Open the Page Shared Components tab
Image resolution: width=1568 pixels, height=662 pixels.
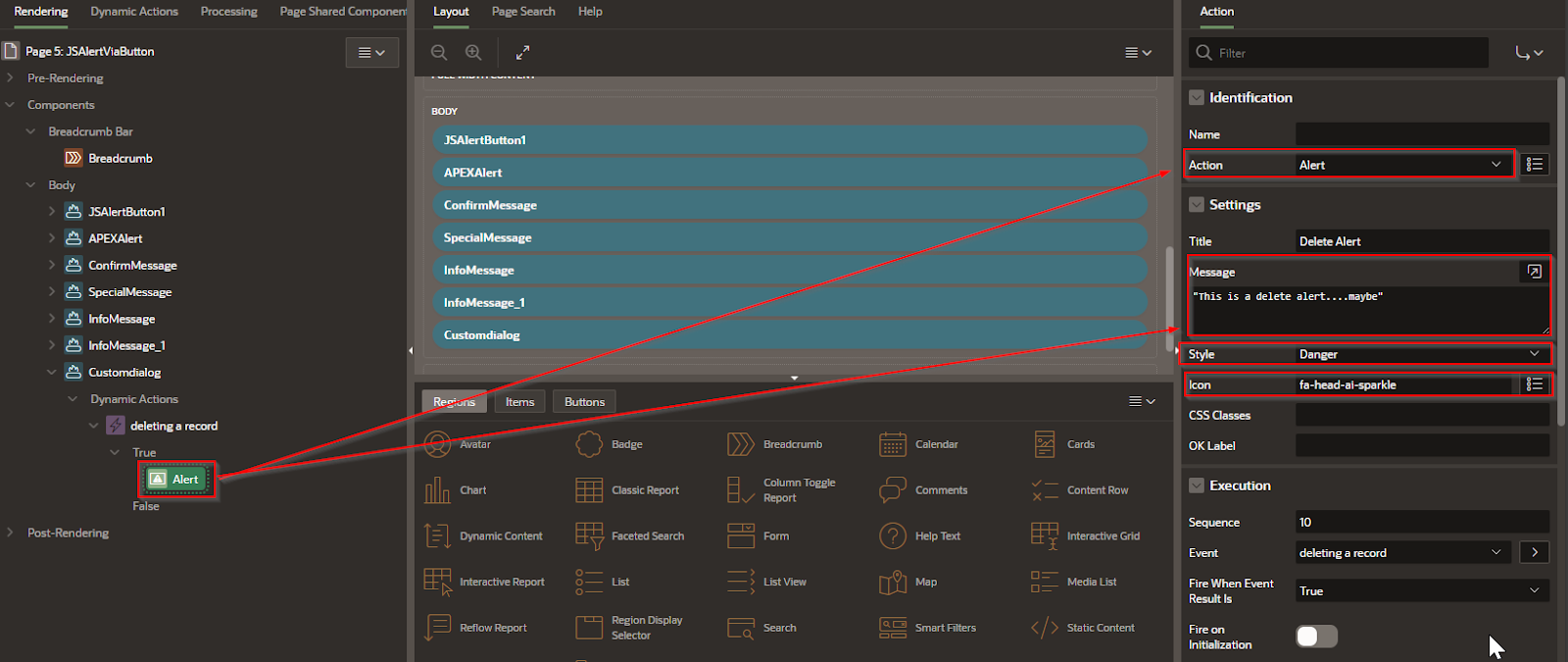click(342, 12)
